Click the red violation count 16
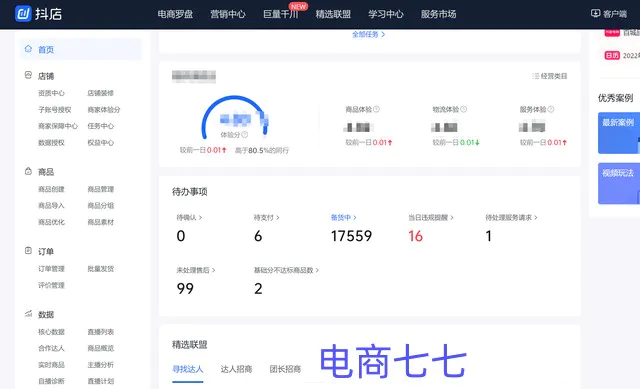 click(x=416, y=236)
